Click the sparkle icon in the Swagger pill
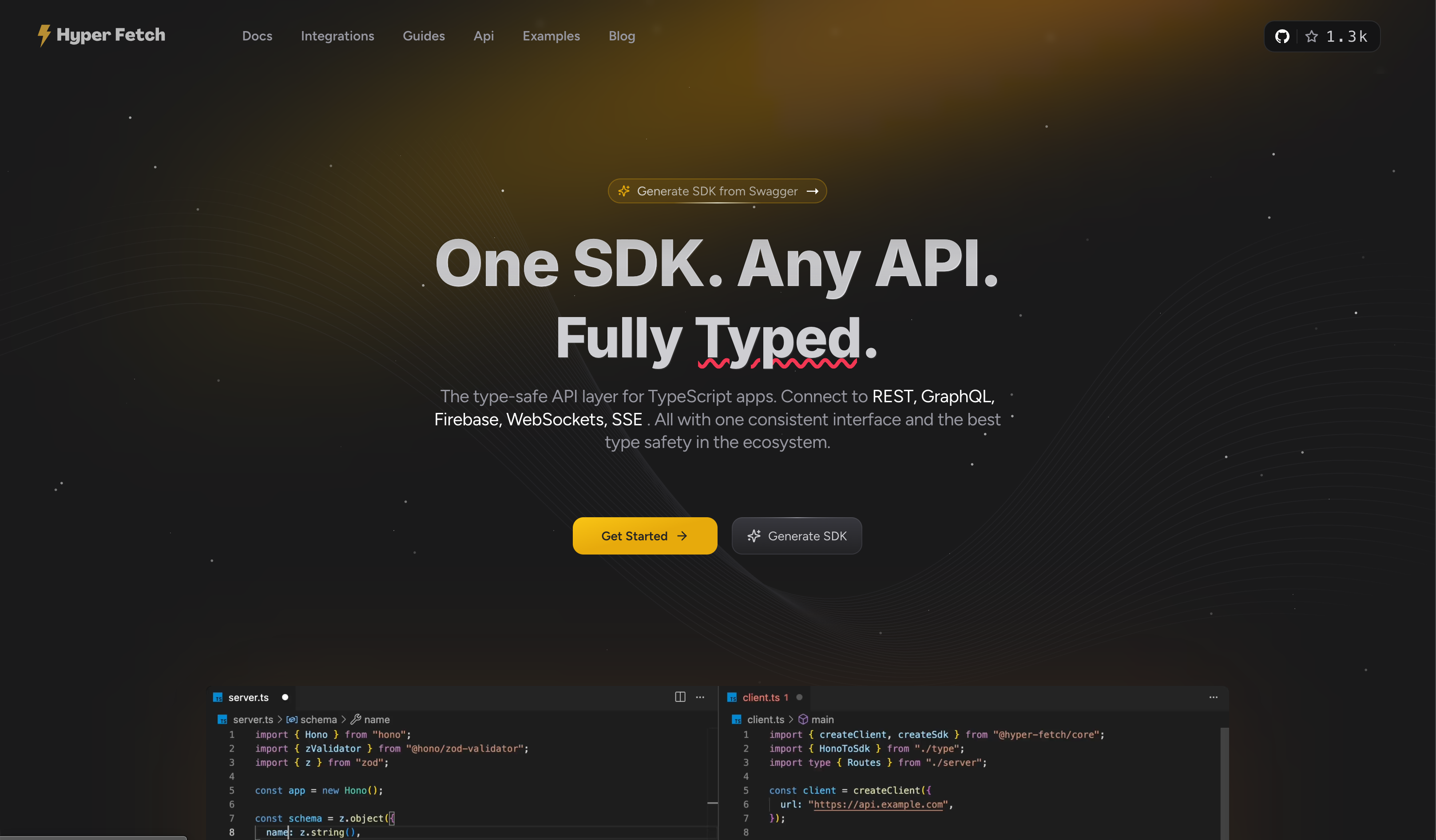 click(624, 191)
